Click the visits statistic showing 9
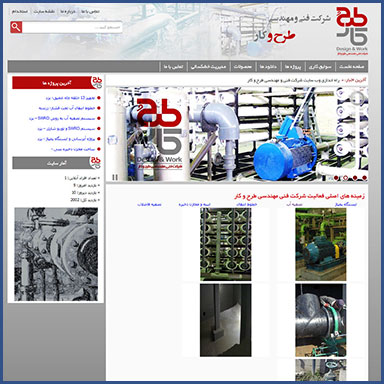This screenshot has height=384, width=384. (x=86, y=185)
